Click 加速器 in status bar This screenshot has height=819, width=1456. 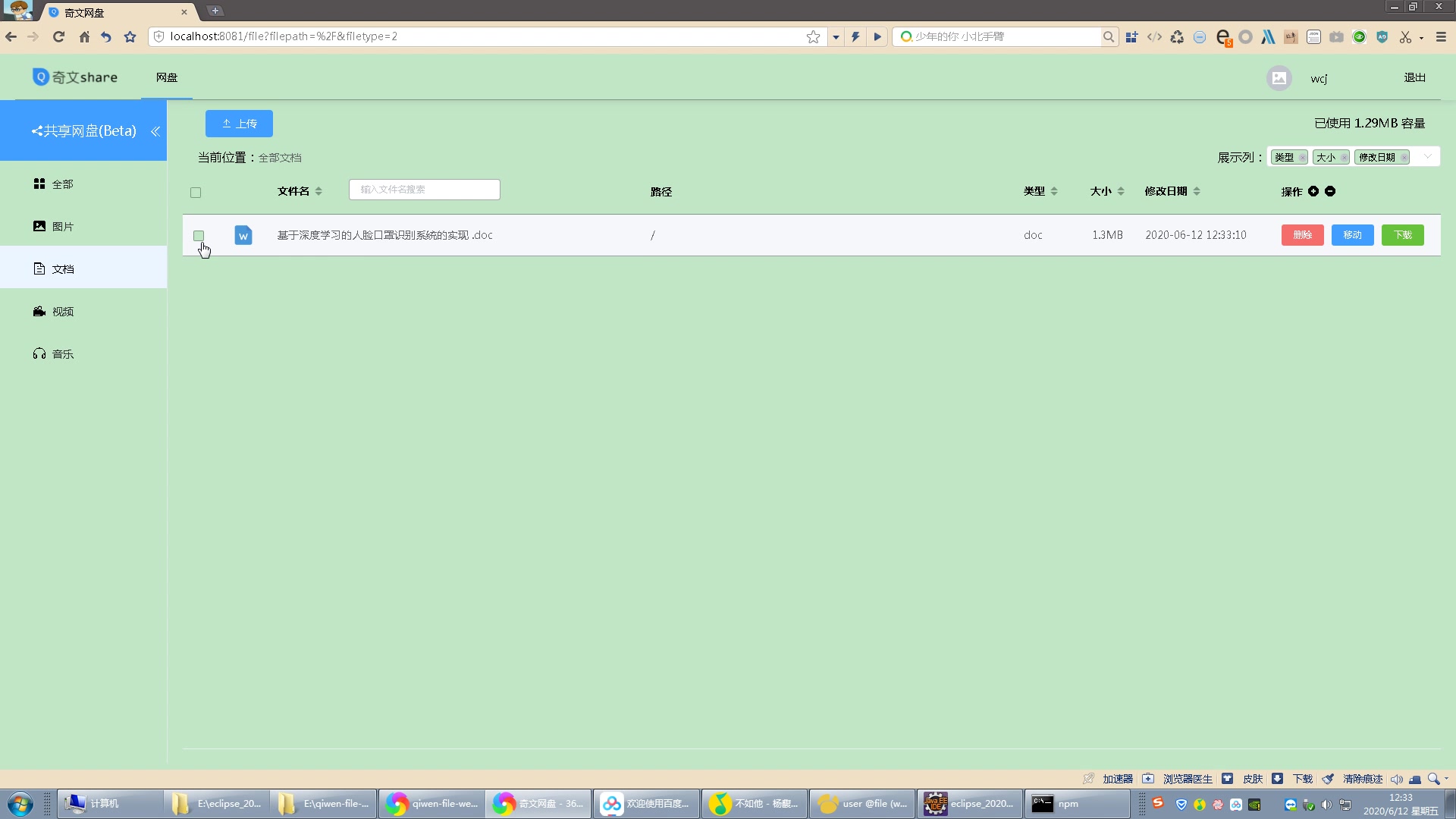click(1118, 779)
